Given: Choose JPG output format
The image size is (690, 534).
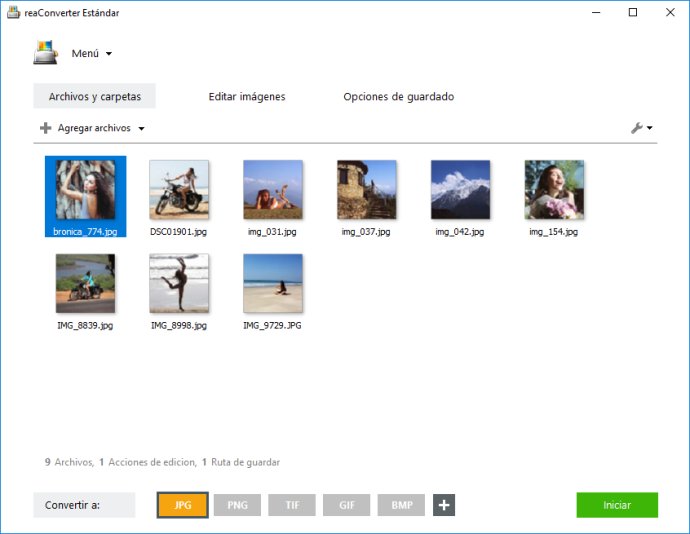Looking at the screenshot, I should [183, 505].
